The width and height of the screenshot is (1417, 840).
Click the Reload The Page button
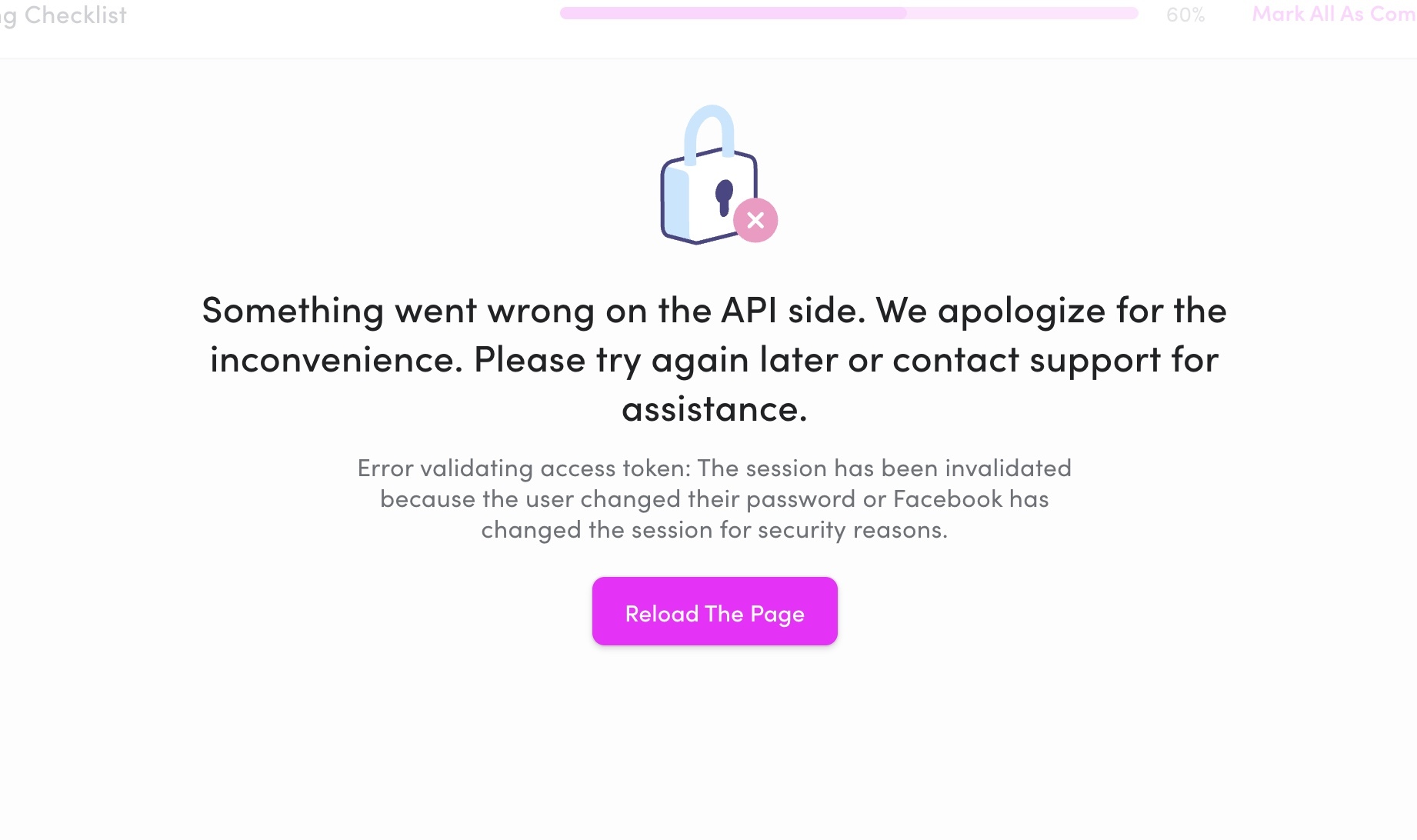(715, 612)
